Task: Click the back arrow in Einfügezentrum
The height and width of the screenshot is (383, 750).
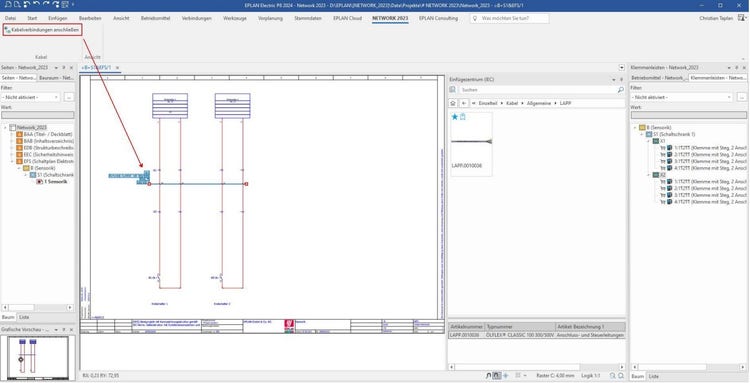Action: coord(464,103)
